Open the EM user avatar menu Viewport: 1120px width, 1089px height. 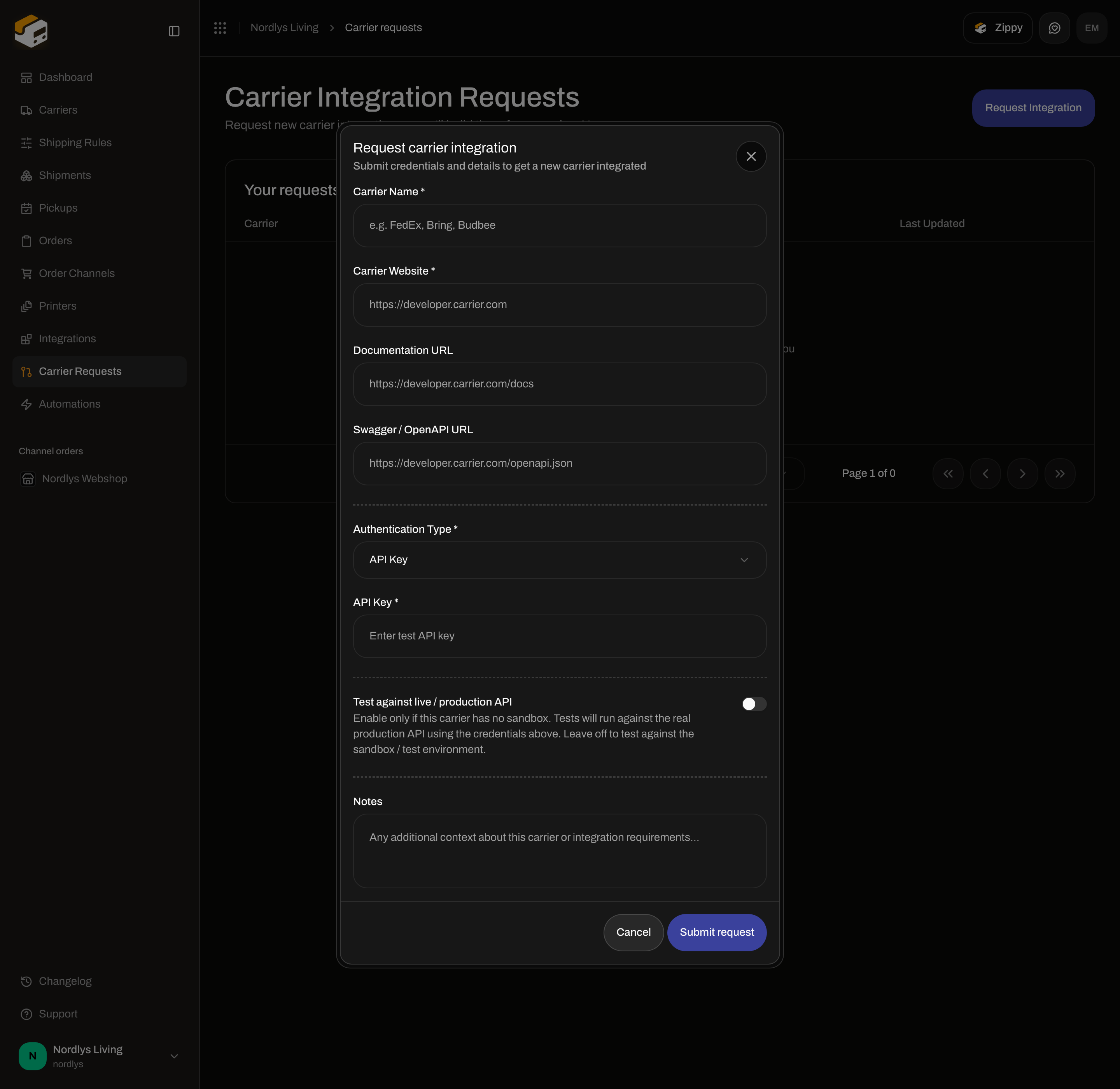(x=1091, y=28)
